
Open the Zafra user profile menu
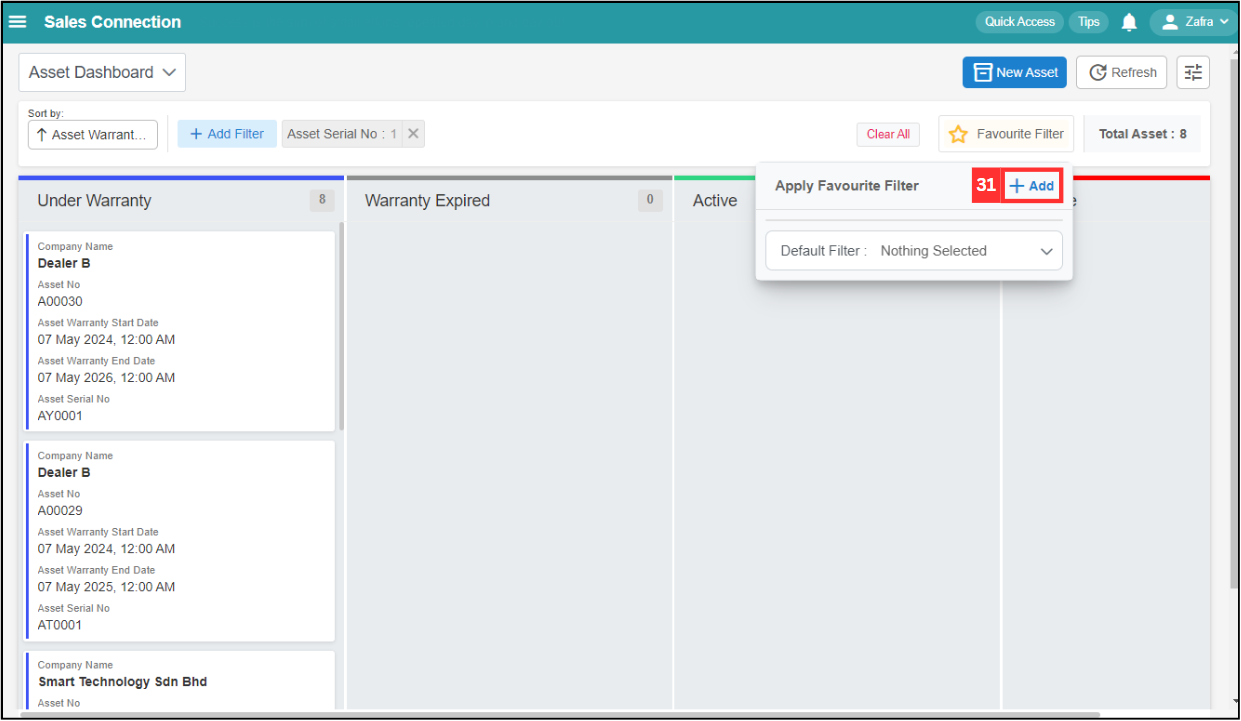[x=1194, y=22]
